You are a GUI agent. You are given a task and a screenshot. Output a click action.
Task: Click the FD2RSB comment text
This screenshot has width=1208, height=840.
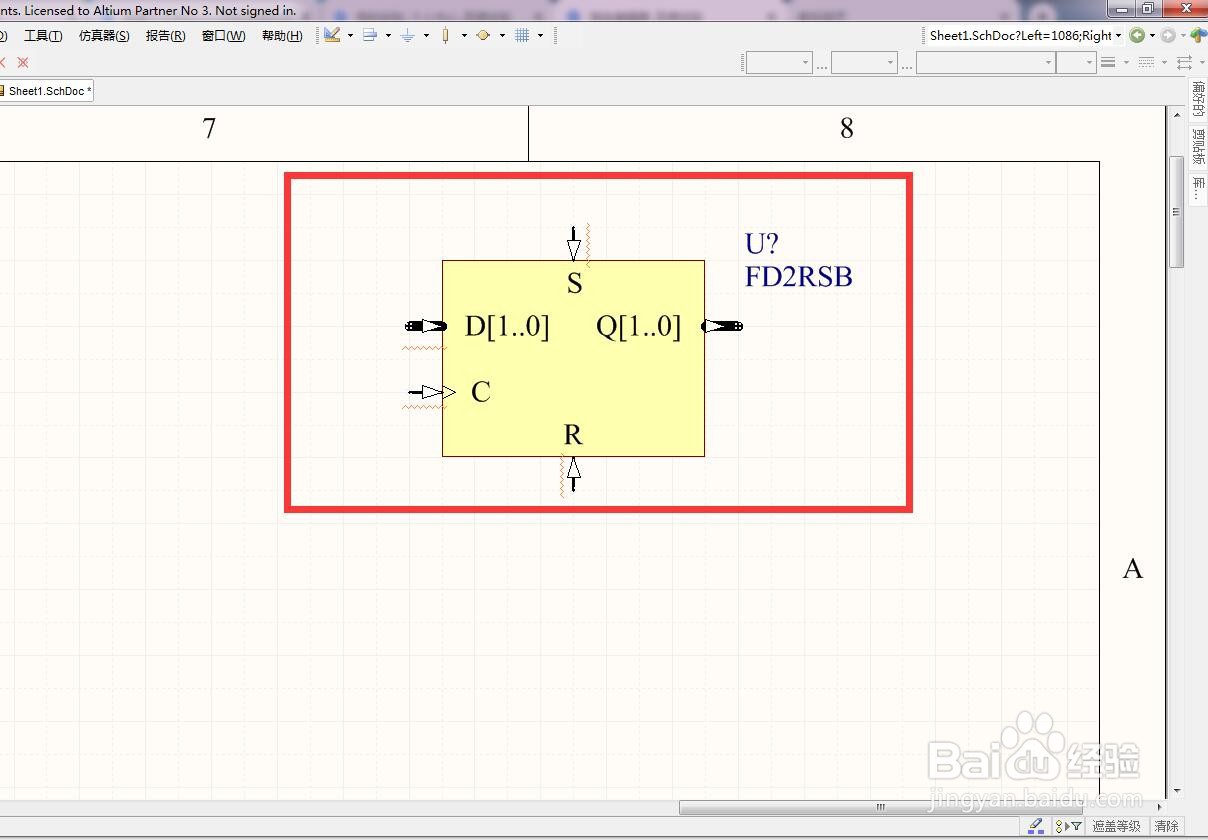[x=798, y=276]
